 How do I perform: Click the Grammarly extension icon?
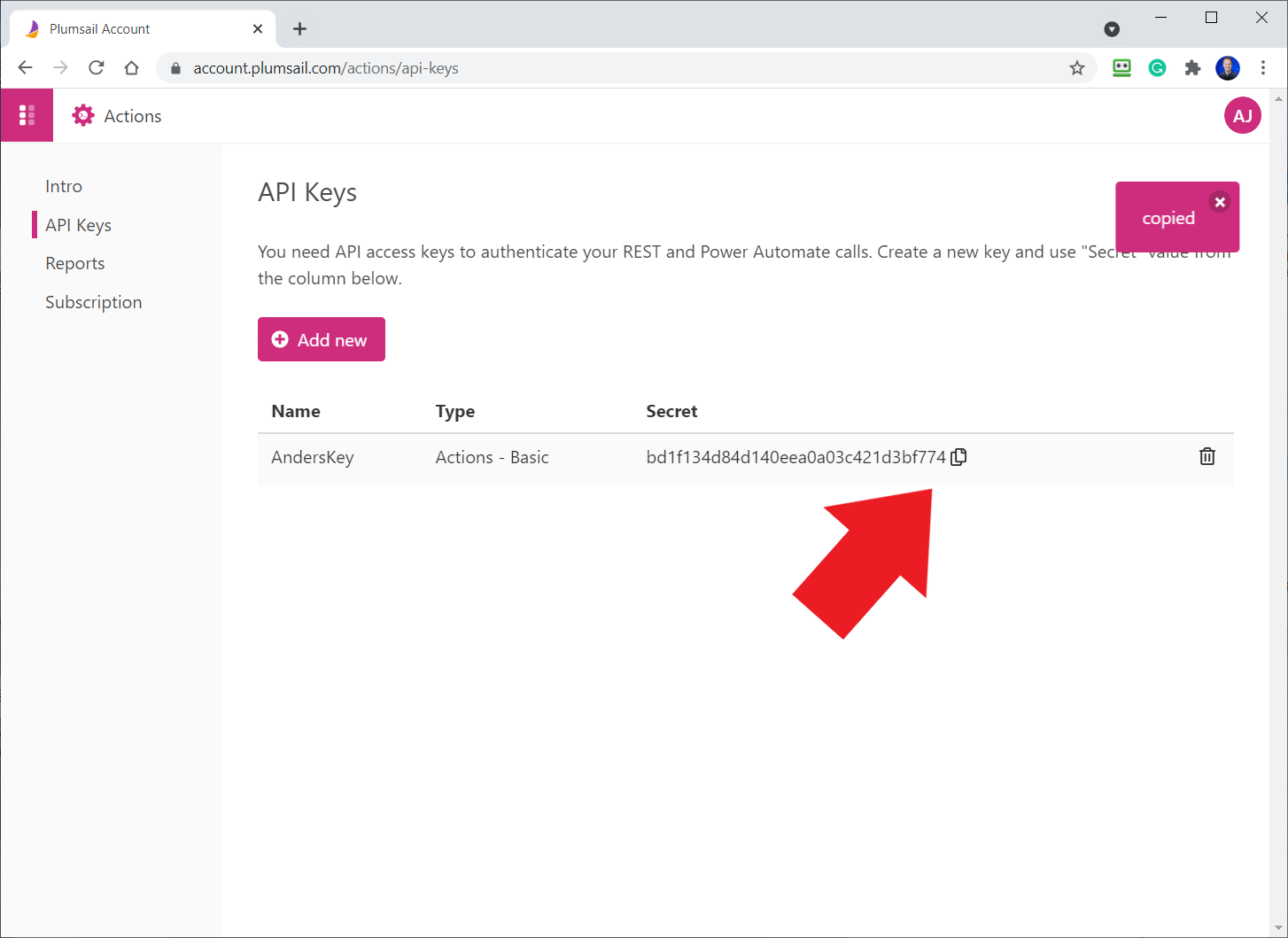(x=1157, y=67)
